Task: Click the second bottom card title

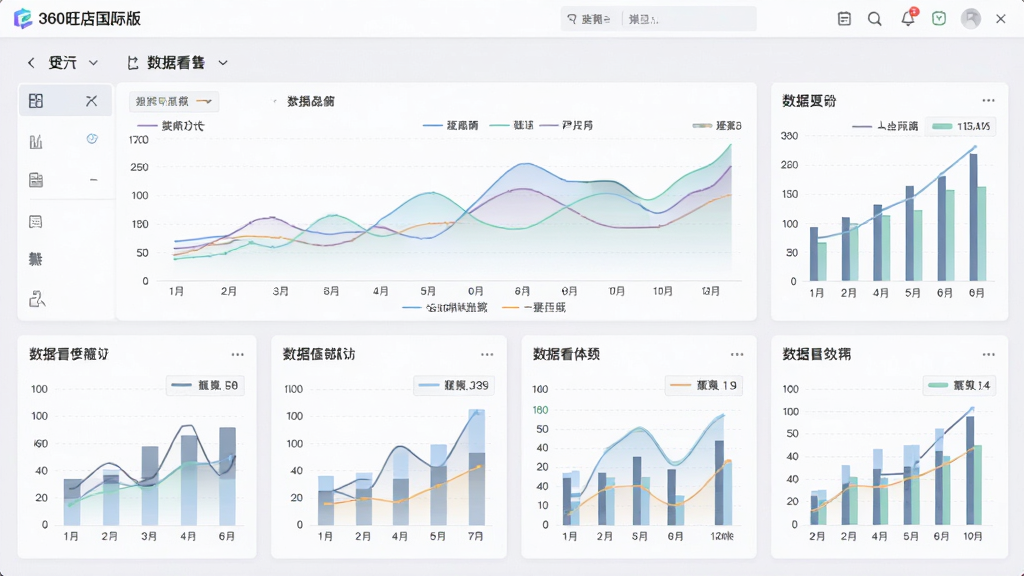Action: (319, 354)
